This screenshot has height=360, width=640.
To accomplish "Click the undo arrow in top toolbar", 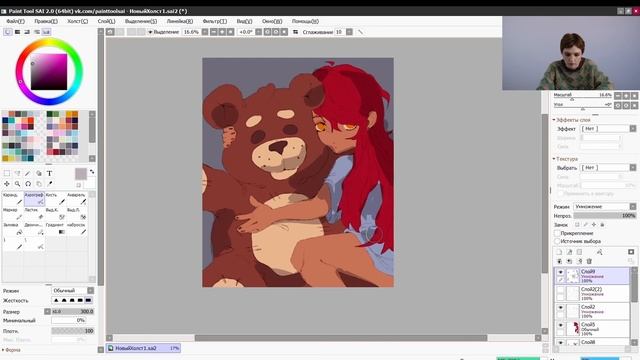I will [110, 32].
